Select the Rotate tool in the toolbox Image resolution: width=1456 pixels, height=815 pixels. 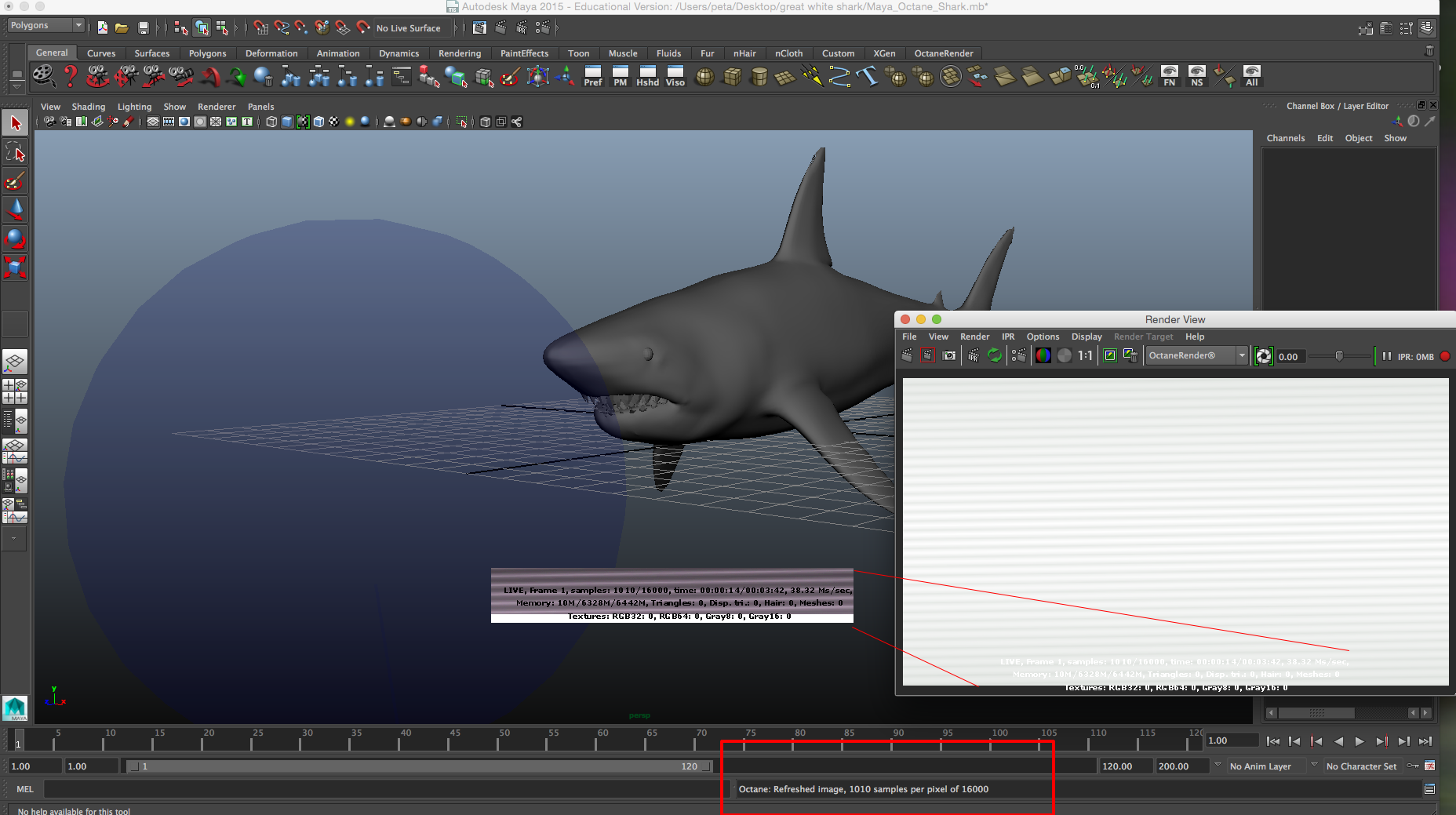point(16,238)
